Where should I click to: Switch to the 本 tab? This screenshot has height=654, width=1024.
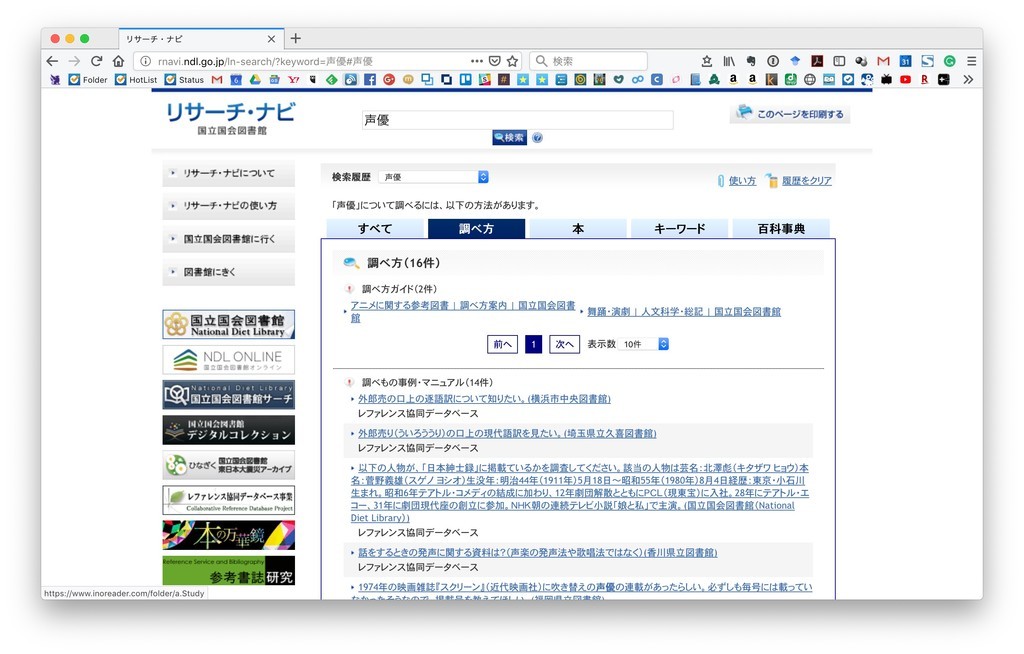[x=578, y=229]
